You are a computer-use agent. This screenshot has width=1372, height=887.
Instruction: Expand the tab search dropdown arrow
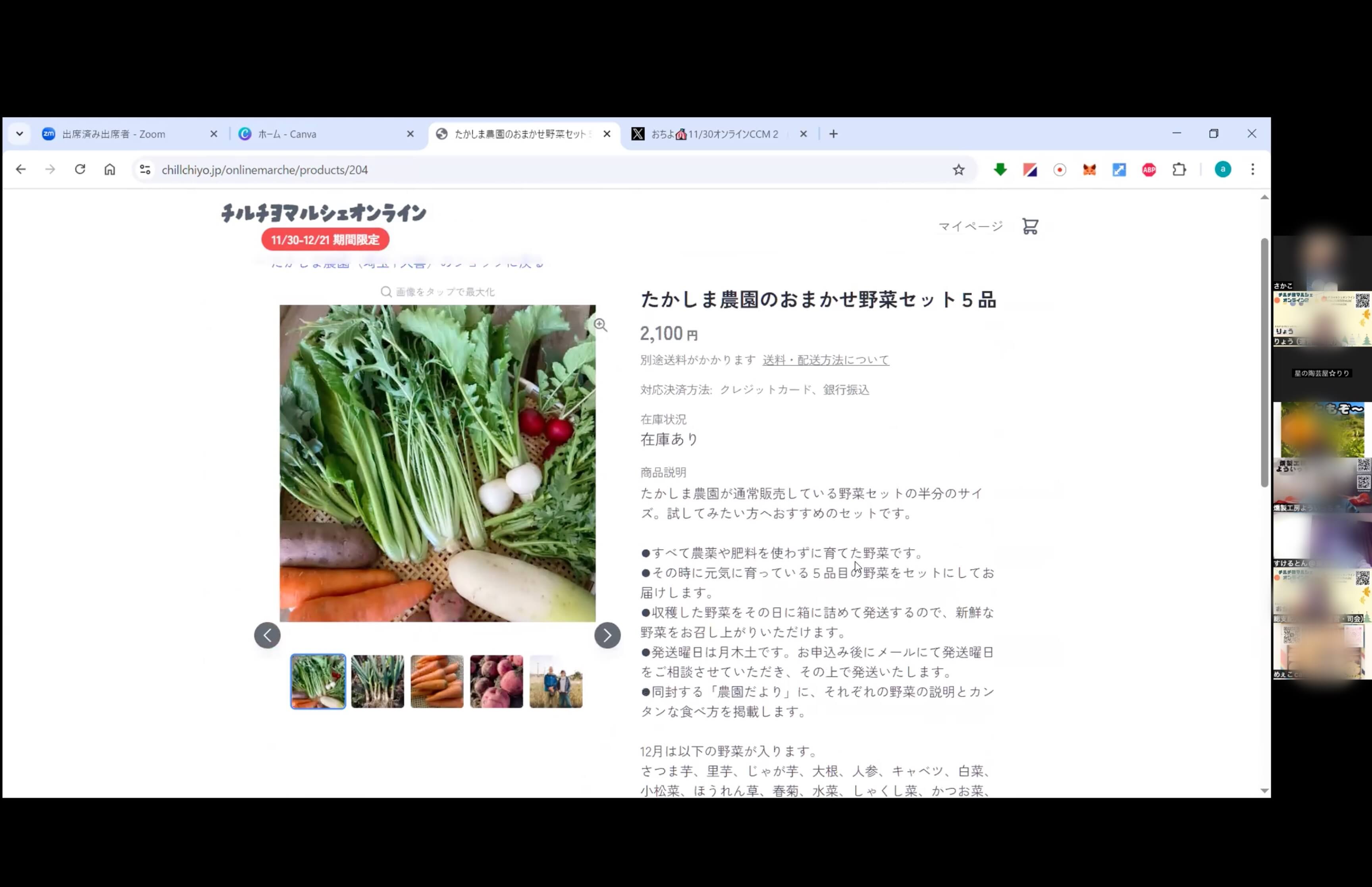(x=19, y=134)
